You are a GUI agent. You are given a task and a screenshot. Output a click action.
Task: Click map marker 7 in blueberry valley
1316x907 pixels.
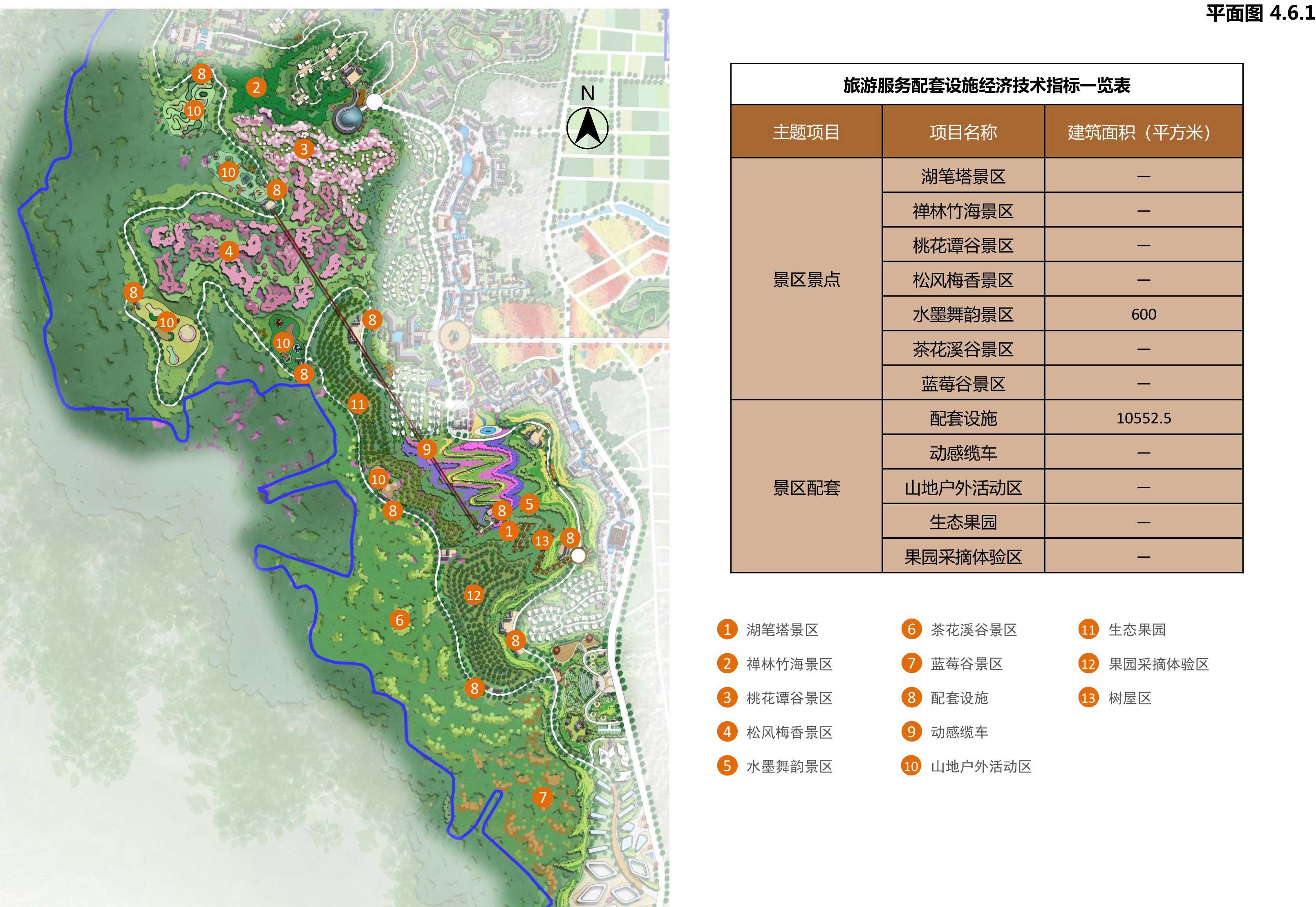[543, 798]
